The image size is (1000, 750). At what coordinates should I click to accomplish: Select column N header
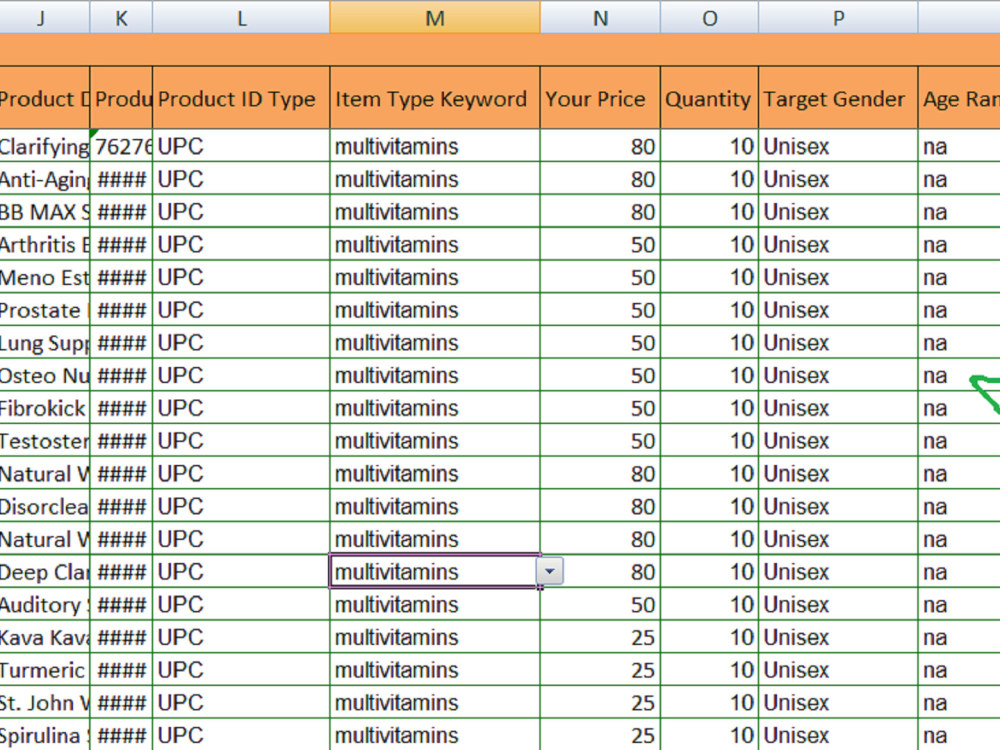600,18
